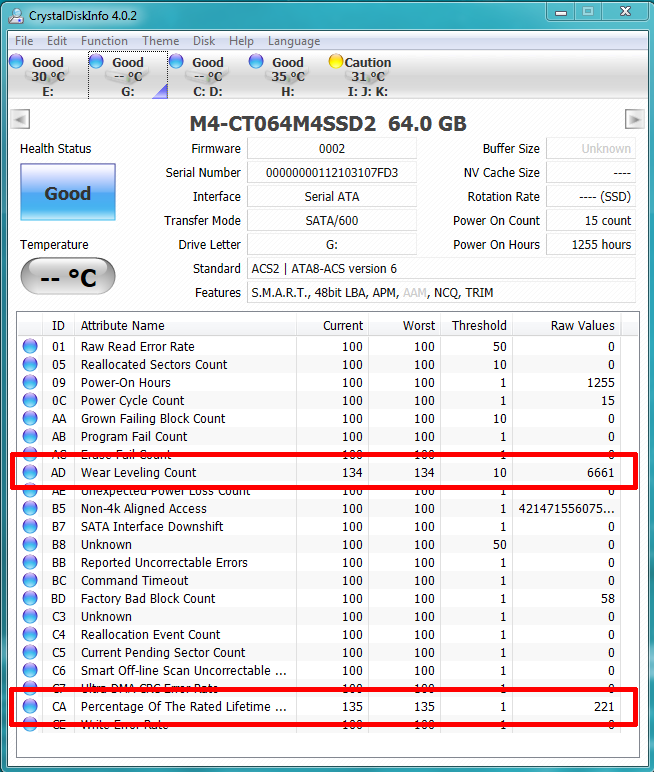Viewport: 654px width, 772px height.
Task: Click the Attribute Name column header
Action: point(185,325)
